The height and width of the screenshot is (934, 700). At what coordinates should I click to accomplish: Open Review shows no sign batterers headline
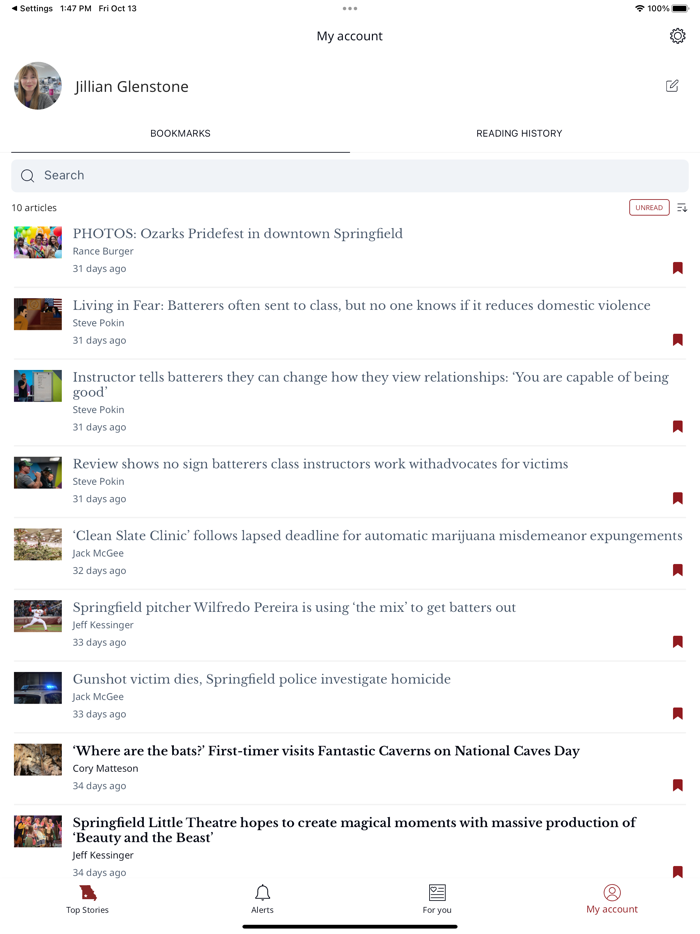point(321,463)
